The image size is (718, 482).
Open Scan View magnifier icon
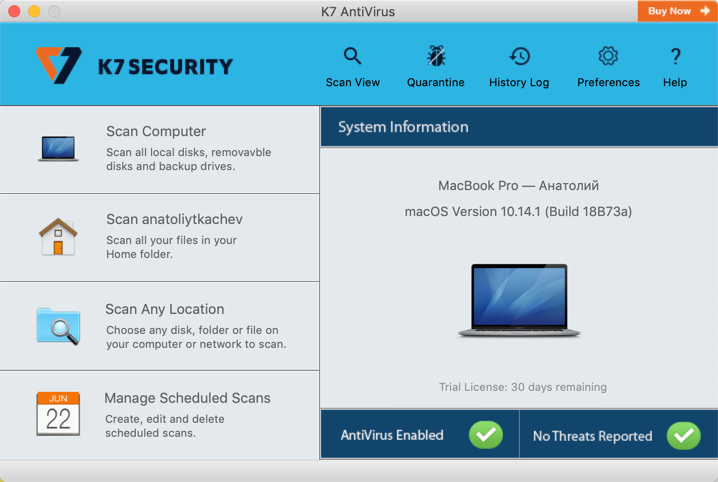point(352,56)
